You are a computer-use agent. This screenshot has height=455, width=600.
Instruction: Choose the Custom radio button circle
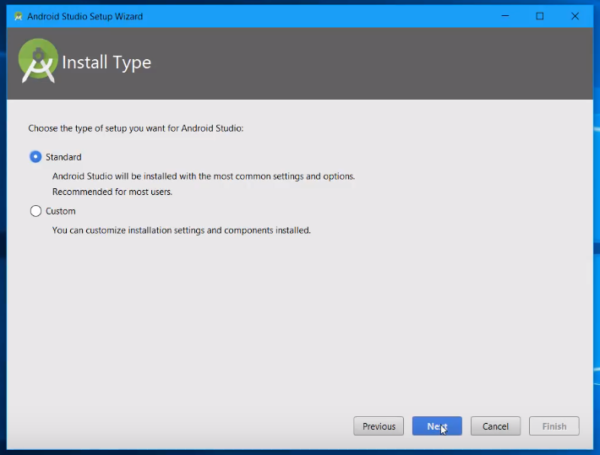36,211
